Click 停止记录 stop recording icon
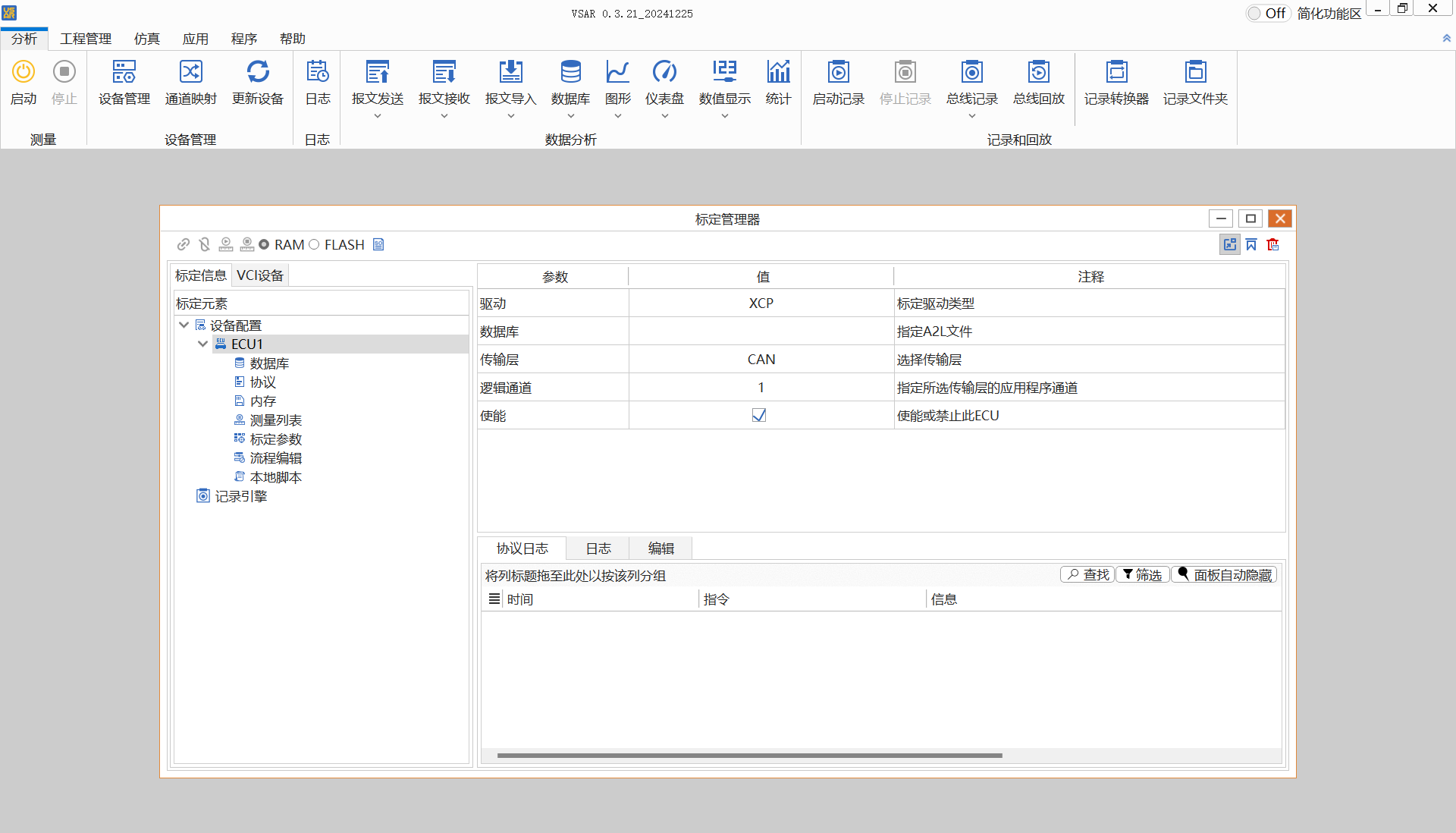 (x=905, y=72)
